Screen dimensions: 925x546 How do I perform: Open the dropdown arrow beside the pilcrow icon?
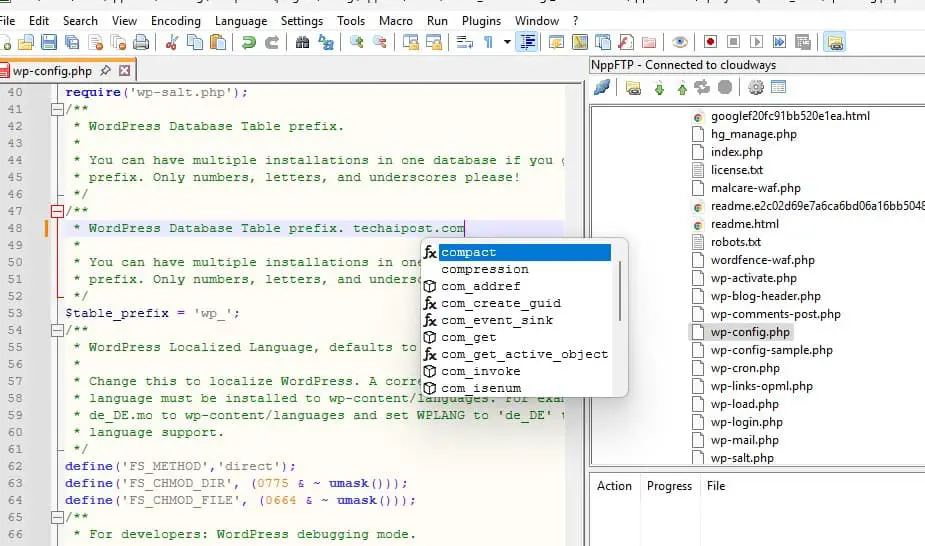pos(507,42)
